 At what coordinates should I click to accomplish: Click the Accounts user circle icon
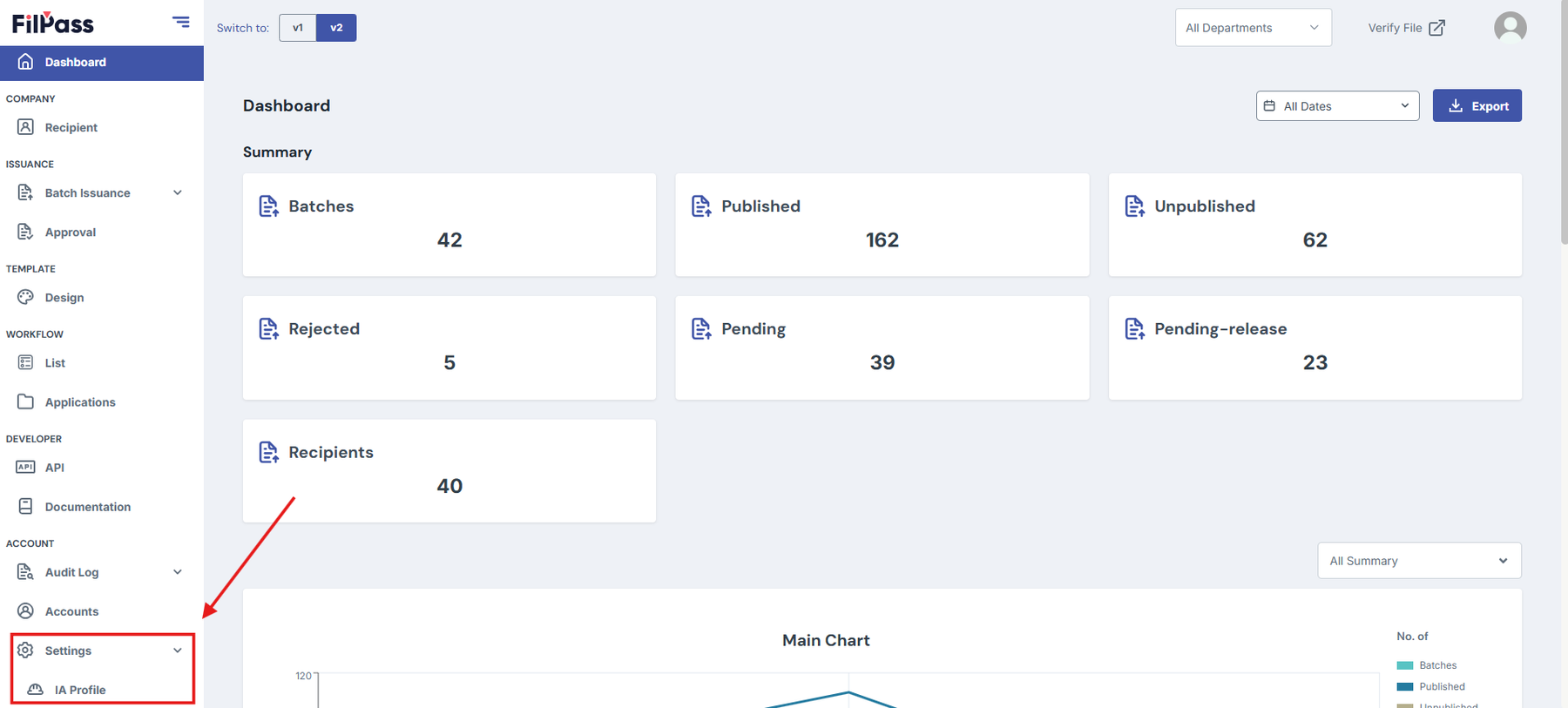pos(25,611)
